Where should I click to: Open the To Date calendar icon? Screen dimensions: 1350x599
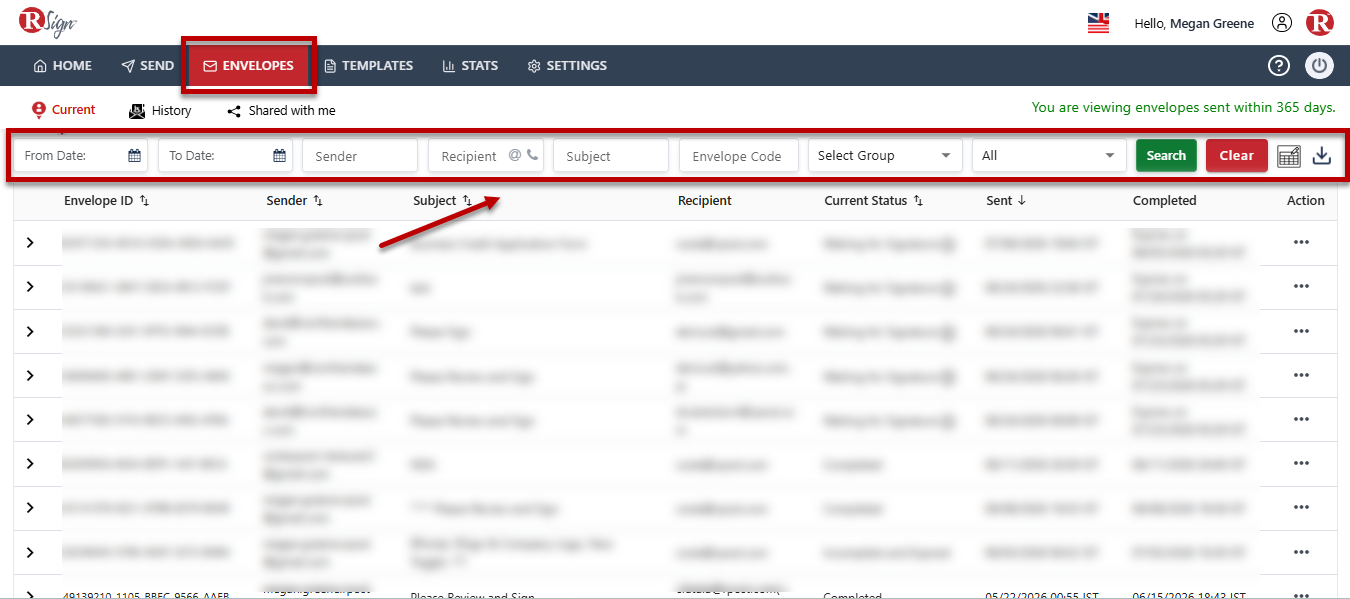point(279,156)
